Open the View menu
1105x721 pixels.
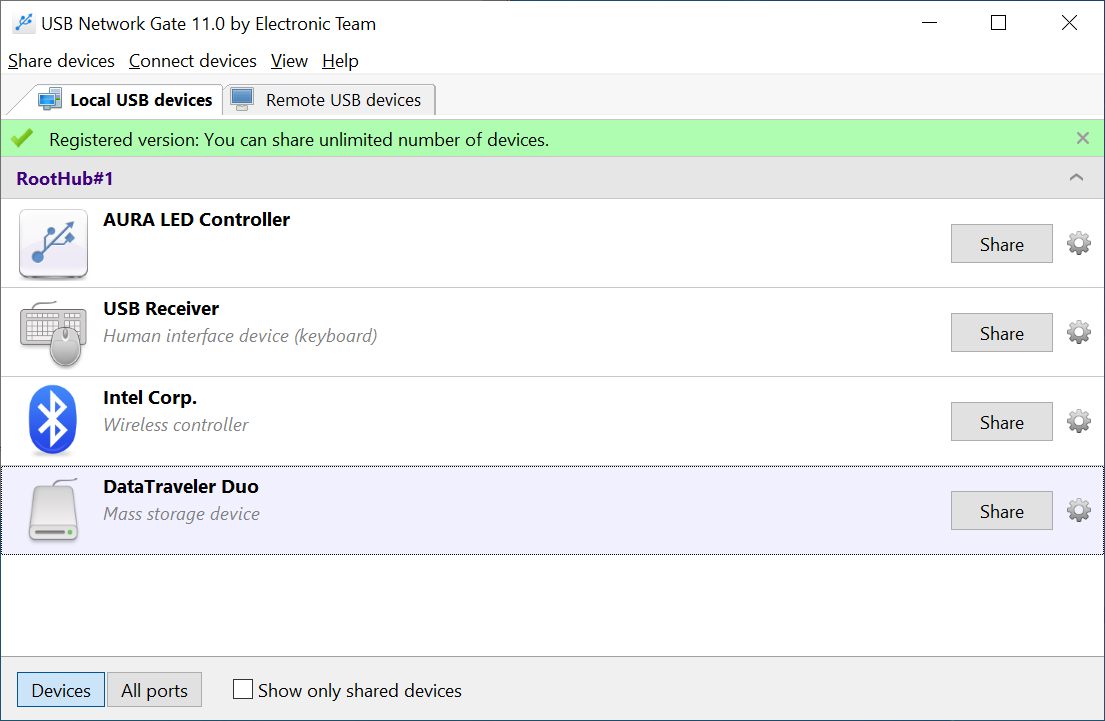click(x=289, y=61)
